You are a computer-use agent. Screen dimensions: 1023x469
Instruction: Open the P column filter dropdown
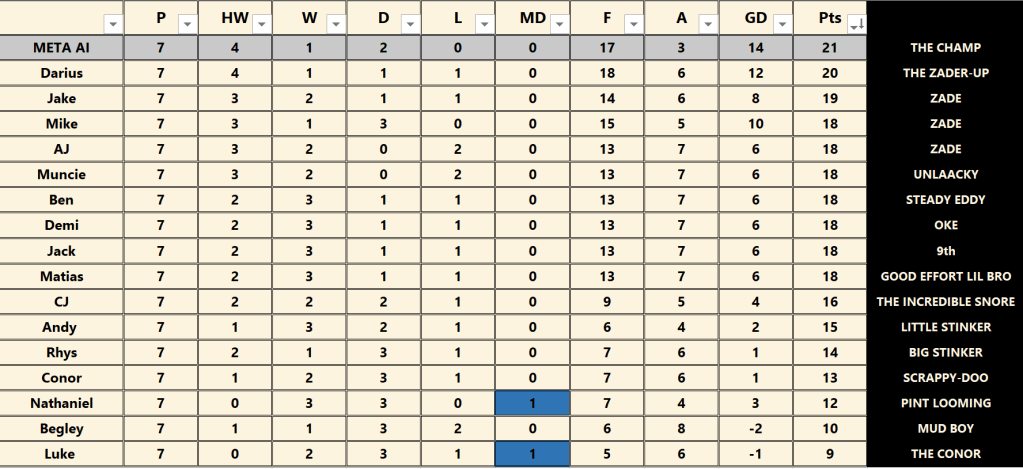point(187,24)
